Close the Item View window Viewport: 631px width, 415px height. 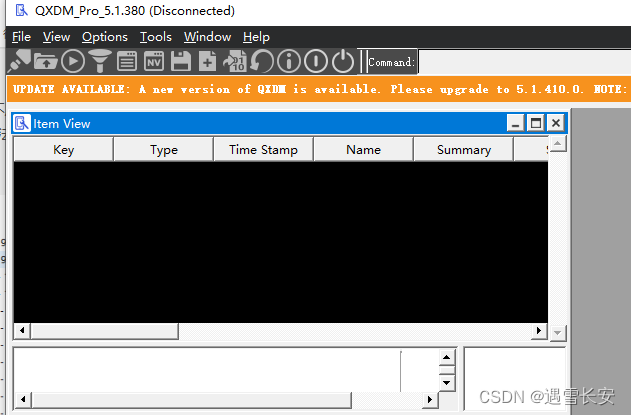pos(556,123)
